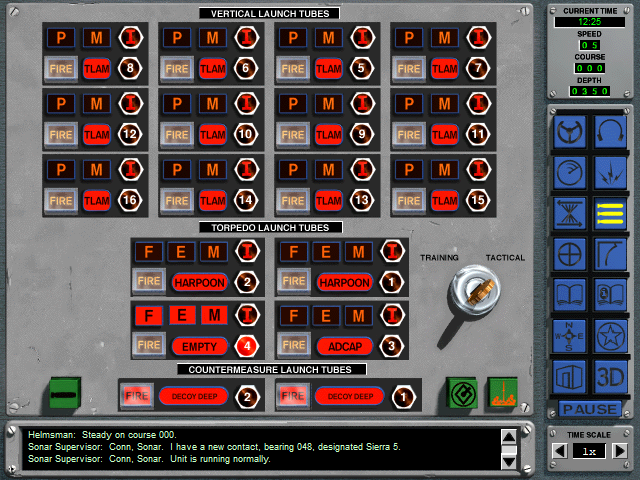Image resolution: width=640 pixels, height=480 pixels.
Task: Fire countermeasure tube 1 decoy
Action: click(x=293, y=396)
